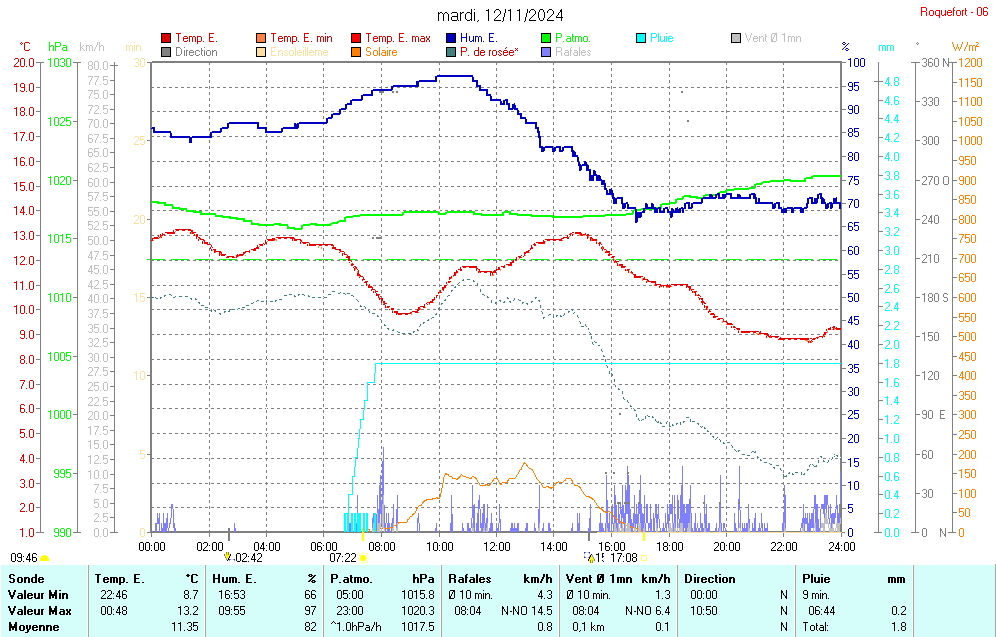Click the gray Direction legend swatch
Screen dimensions: 996x637
click(x=166, y=52)
